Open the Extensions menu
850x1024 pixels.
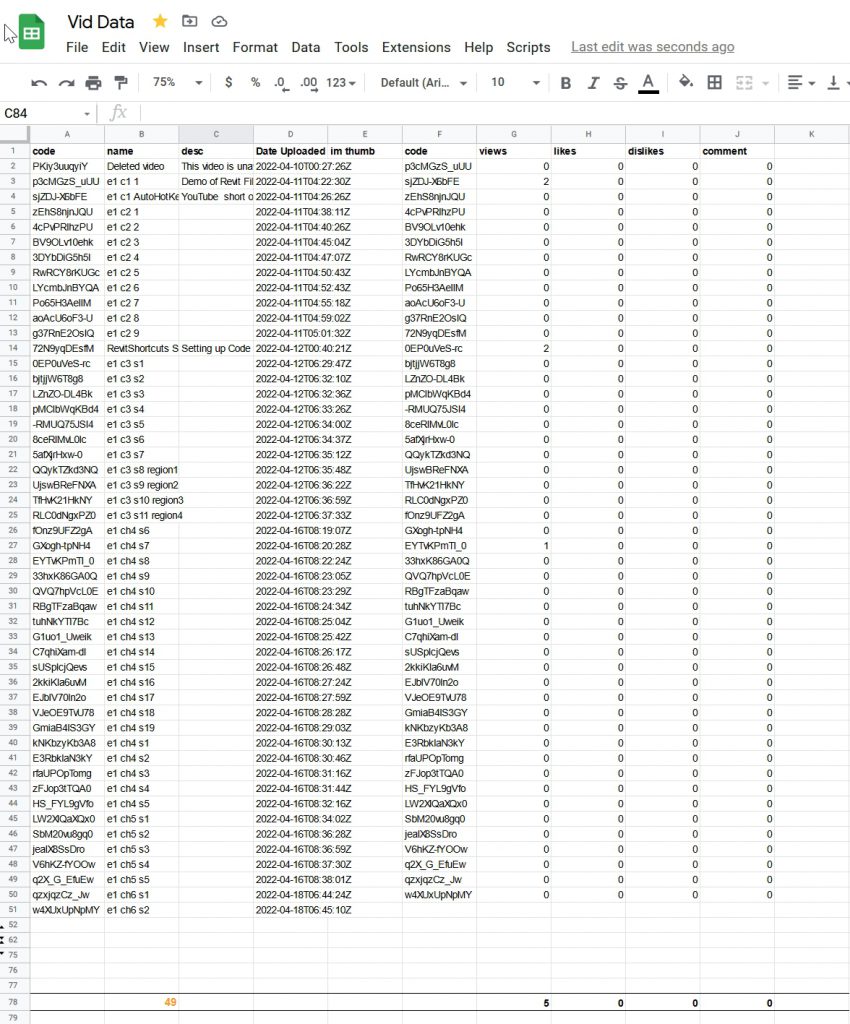pyautogui.click(x=416, y=47)
